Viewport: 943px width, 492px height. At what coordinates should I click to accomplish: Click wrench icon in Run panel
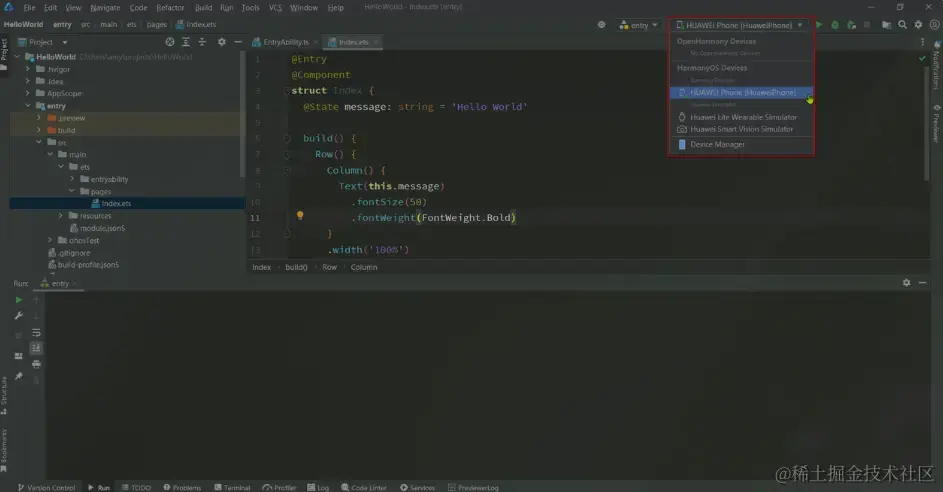pos(19,316)
